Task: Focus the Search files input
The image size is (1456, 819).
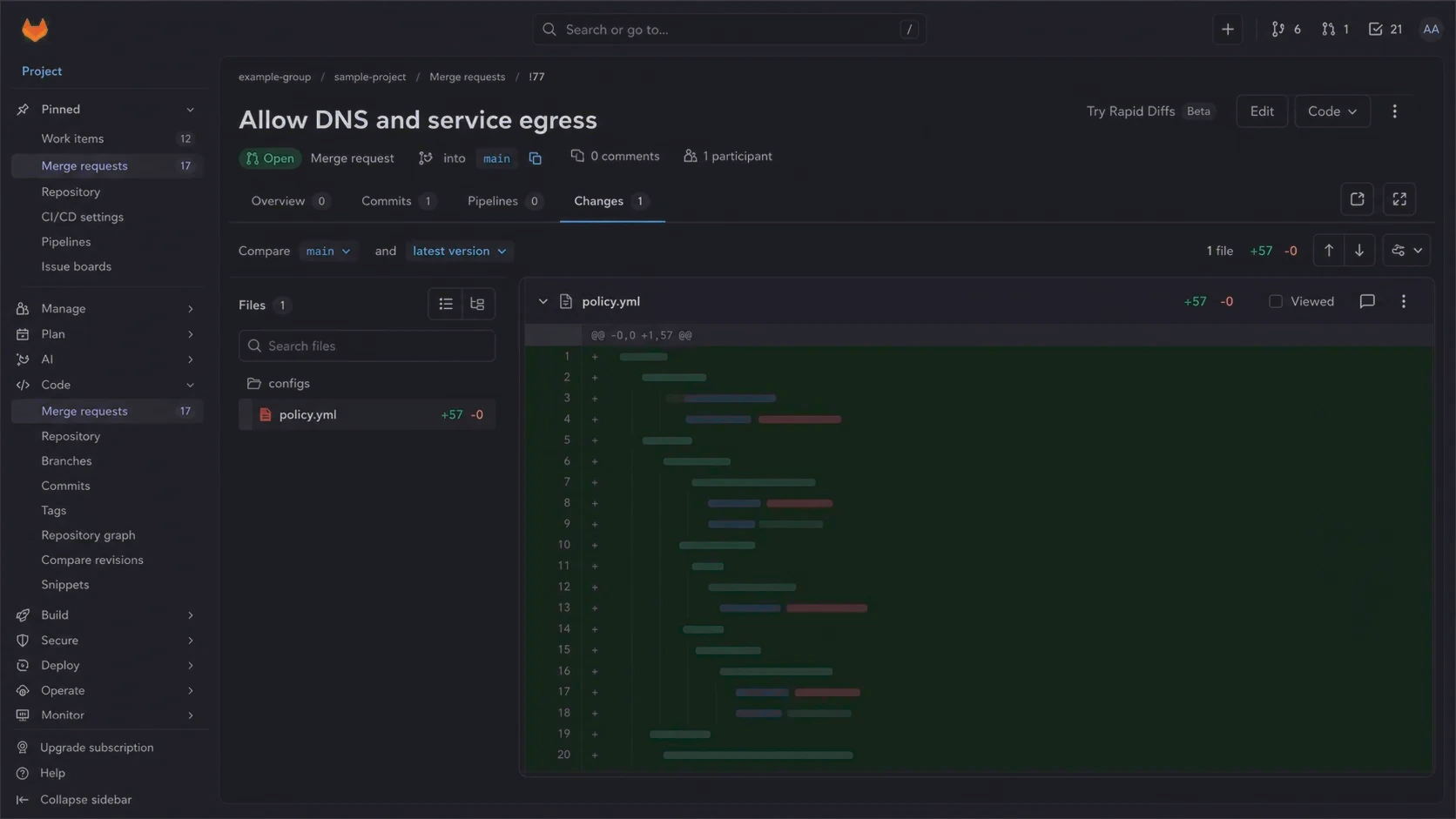Action: point(367,346)
